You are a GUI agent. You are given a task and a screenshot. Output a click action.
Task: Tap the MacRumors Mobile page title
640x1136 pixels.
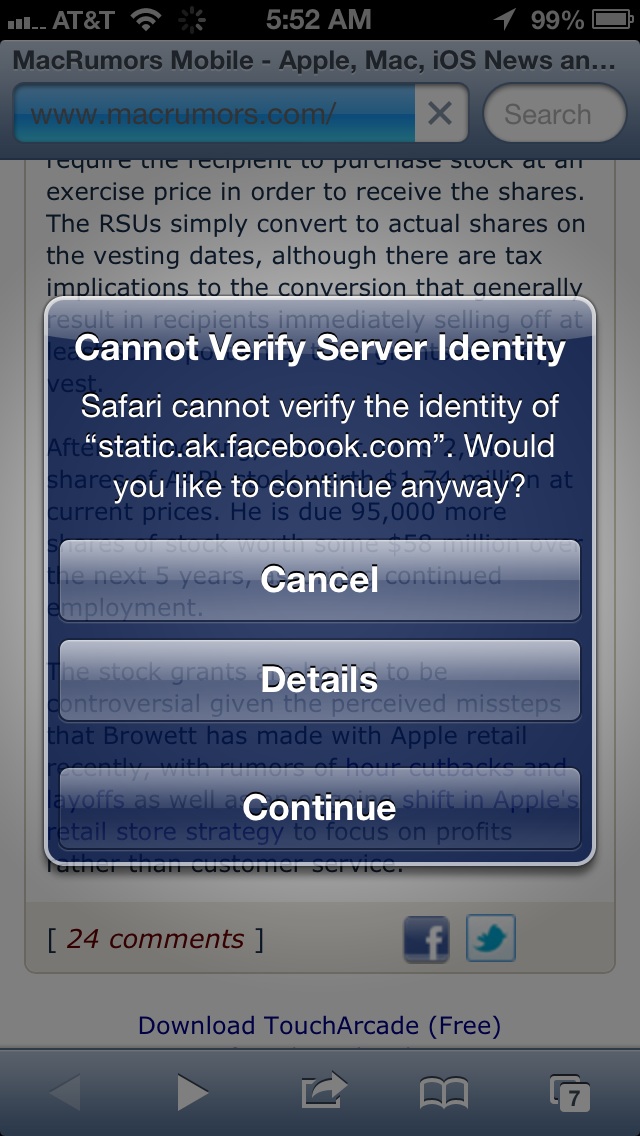pyautogui.click(x=314, y=61)
